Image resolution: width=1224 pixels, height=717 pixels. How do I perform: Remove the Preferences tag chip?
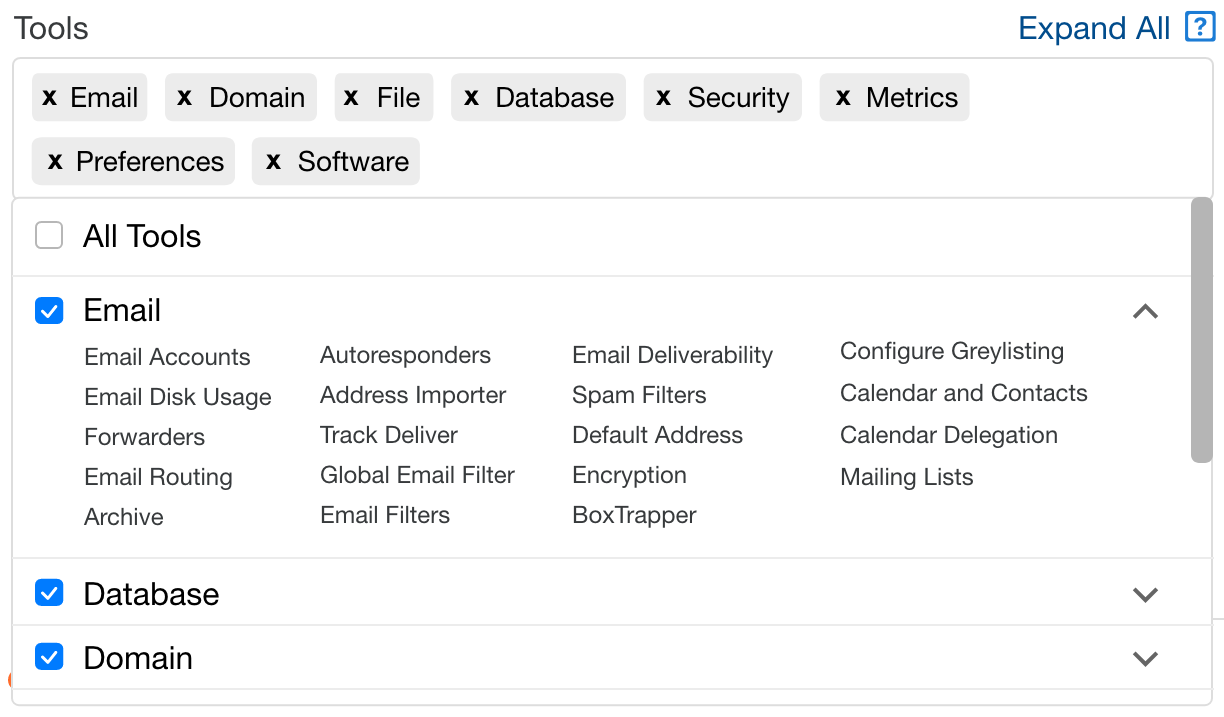click(55, 162)
